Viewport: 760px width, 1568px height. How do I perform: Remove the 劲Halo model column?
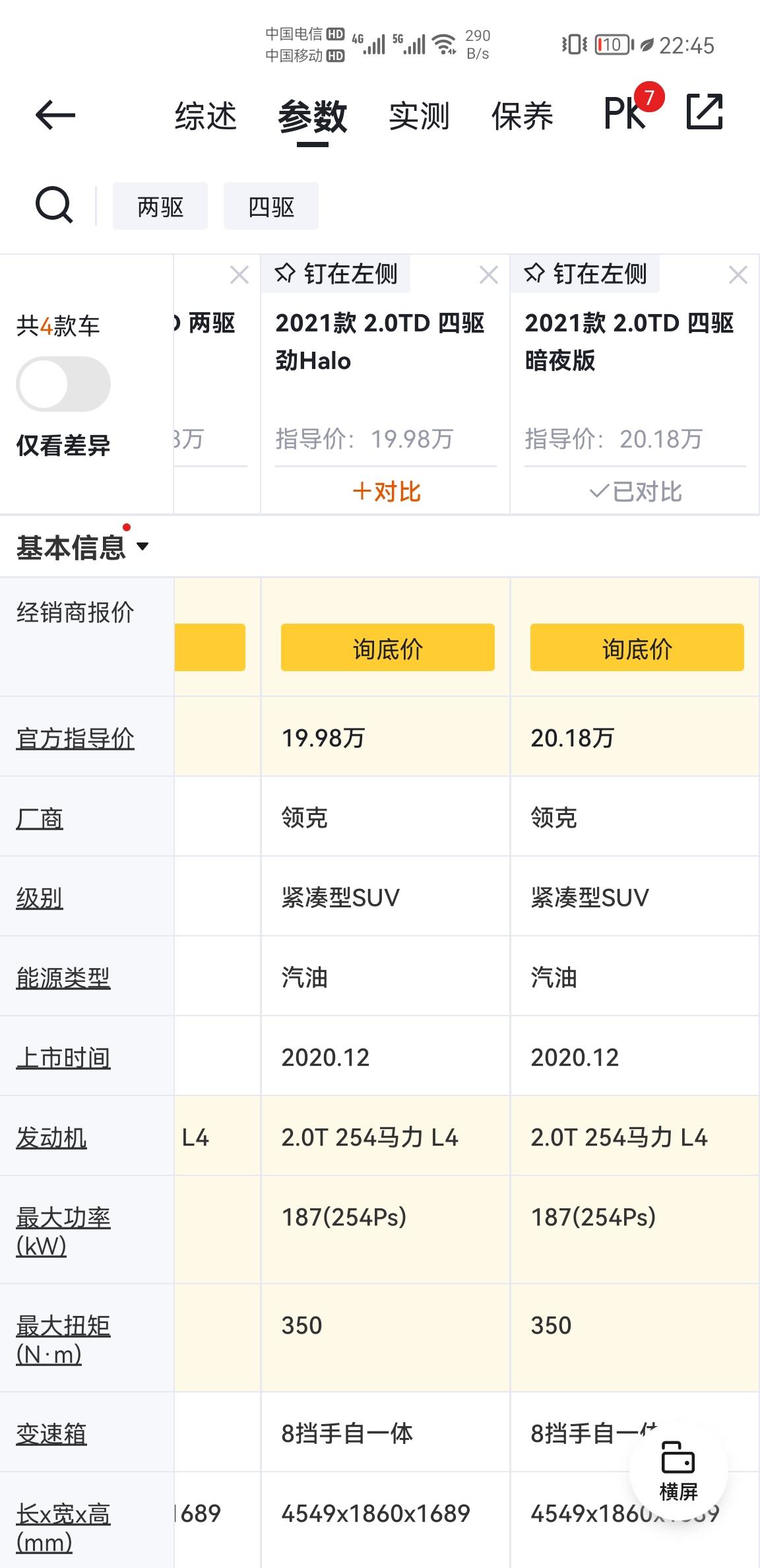pos(489,275)
